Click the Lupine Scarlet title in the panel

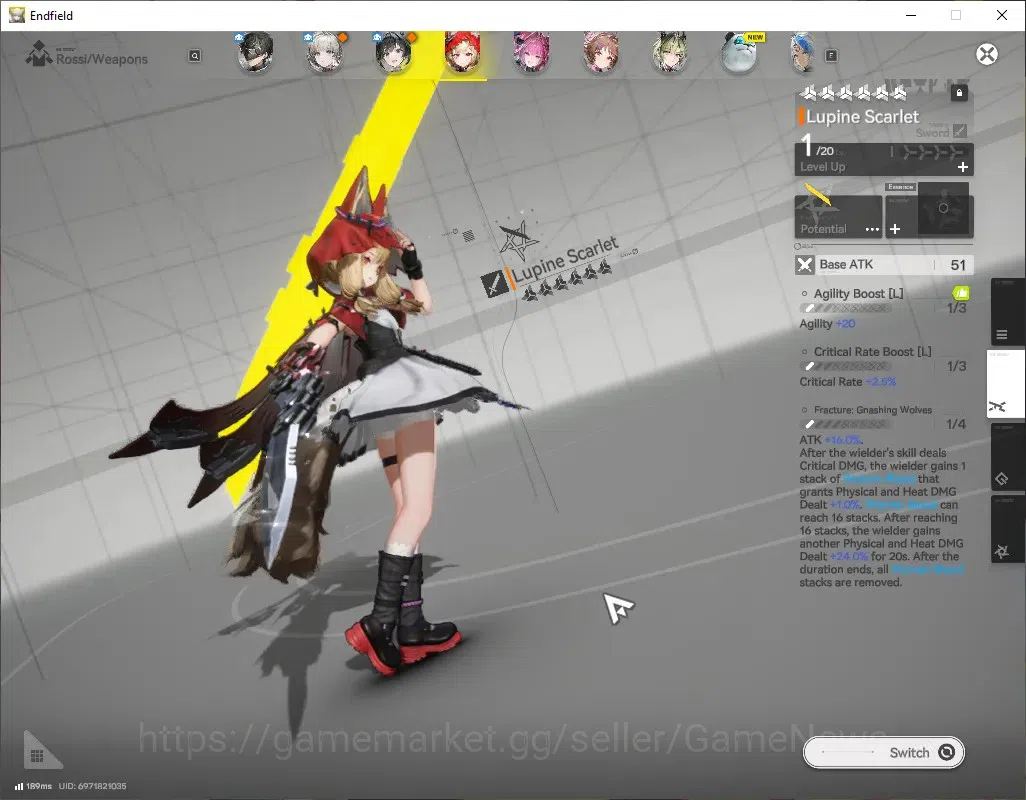click(x=862, y=116)
